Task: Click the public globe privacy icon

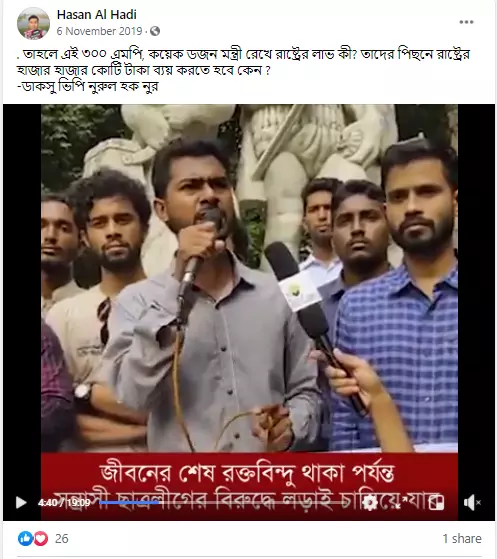Action: pyautogui.click(x=155, y=31)
